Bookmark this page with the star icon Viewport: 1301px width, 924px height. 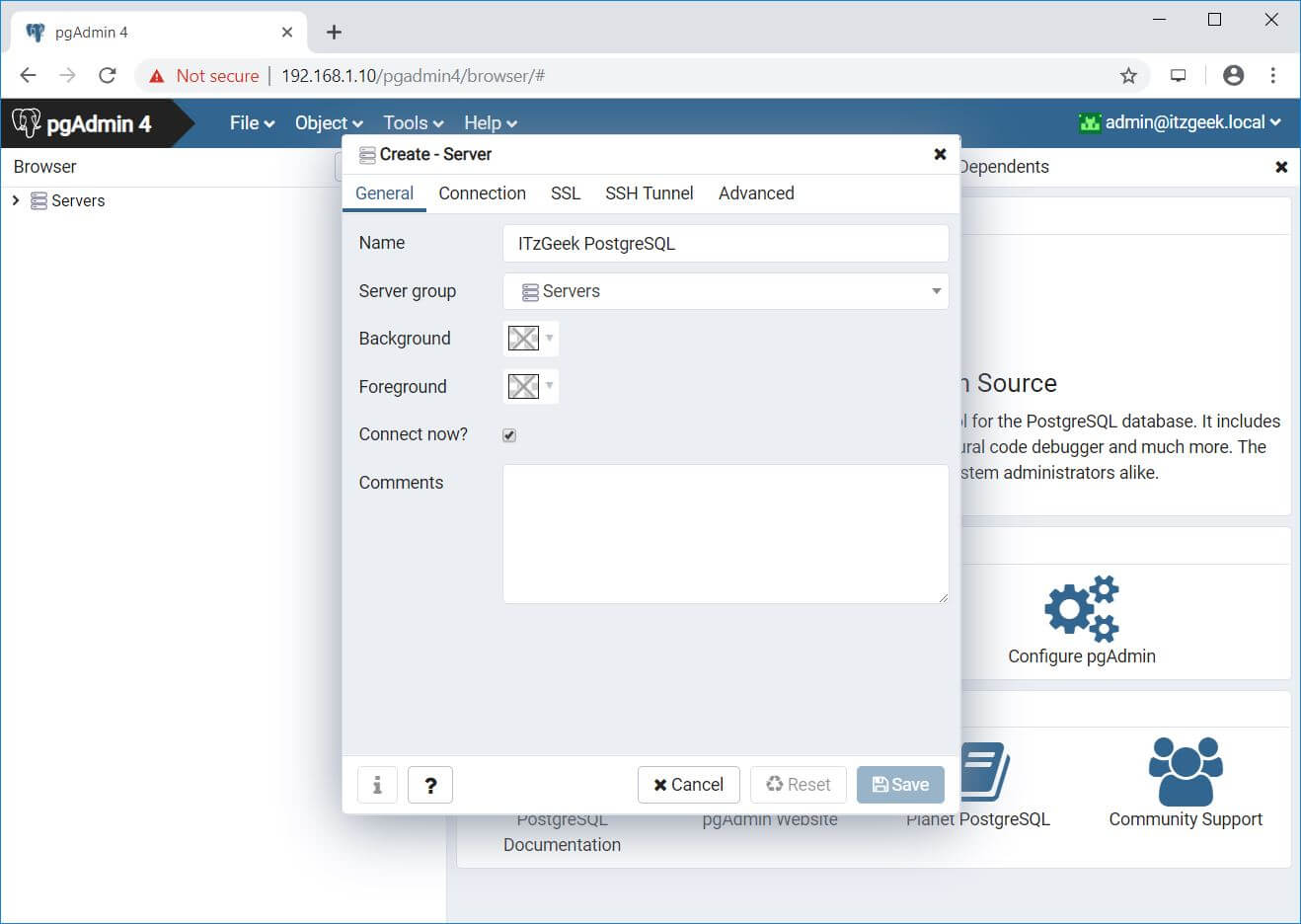[x=1128, y=76]
